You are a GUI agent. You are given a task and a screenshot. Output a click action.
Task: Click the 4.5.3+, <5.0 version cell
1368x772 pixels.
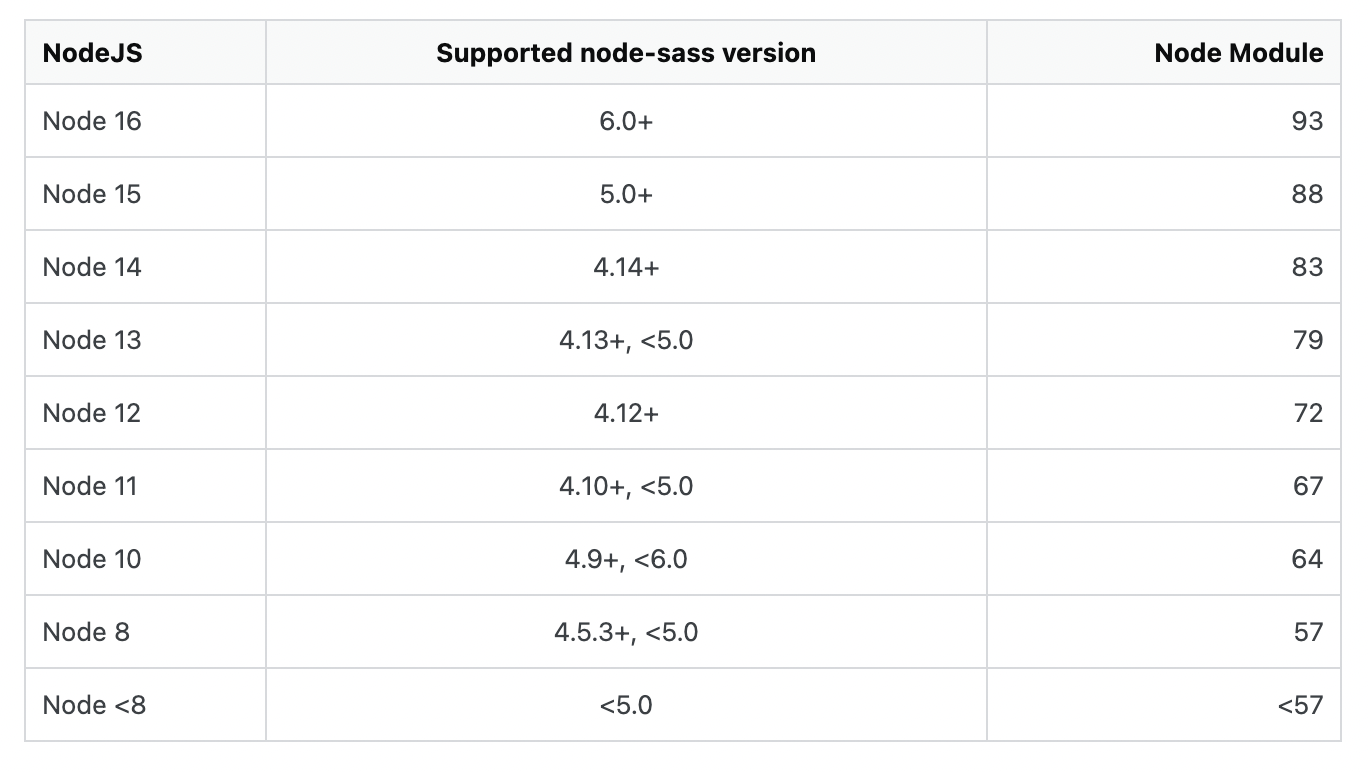pos(626,632)
